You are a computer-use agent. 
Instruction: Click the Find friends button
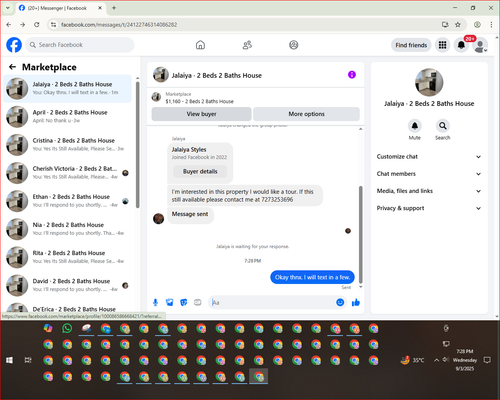[x=411, y=45]
